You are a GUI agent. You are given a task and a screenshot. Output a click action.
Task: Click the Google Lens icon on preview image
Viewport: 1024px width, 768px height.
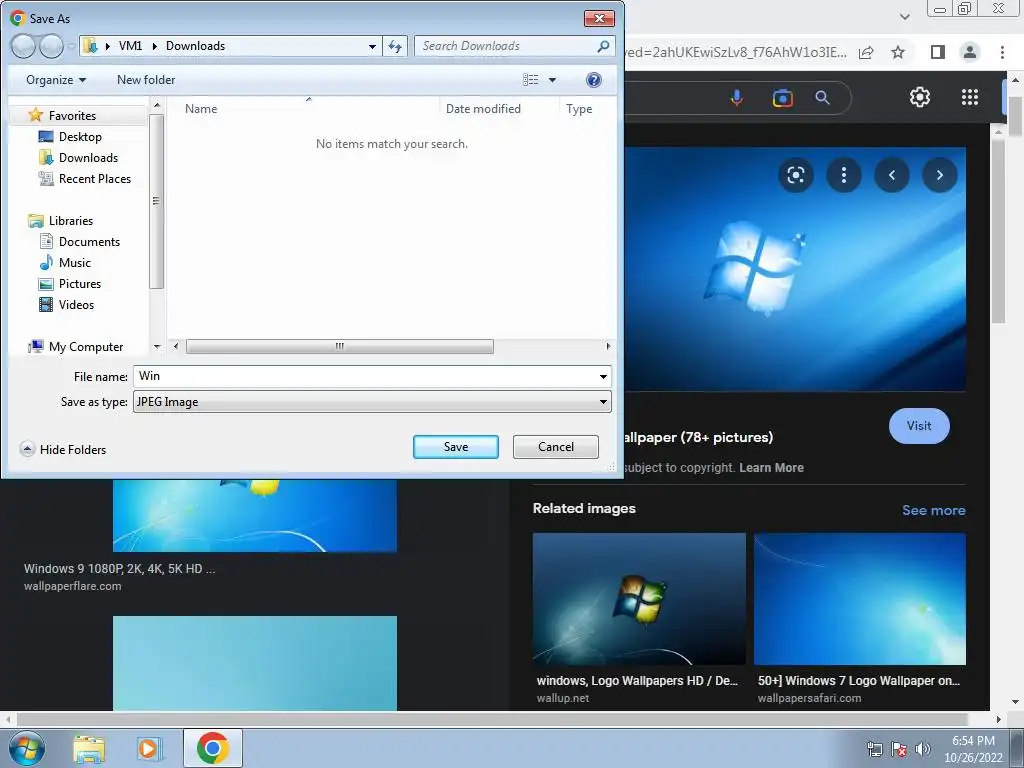coord(795,175)
